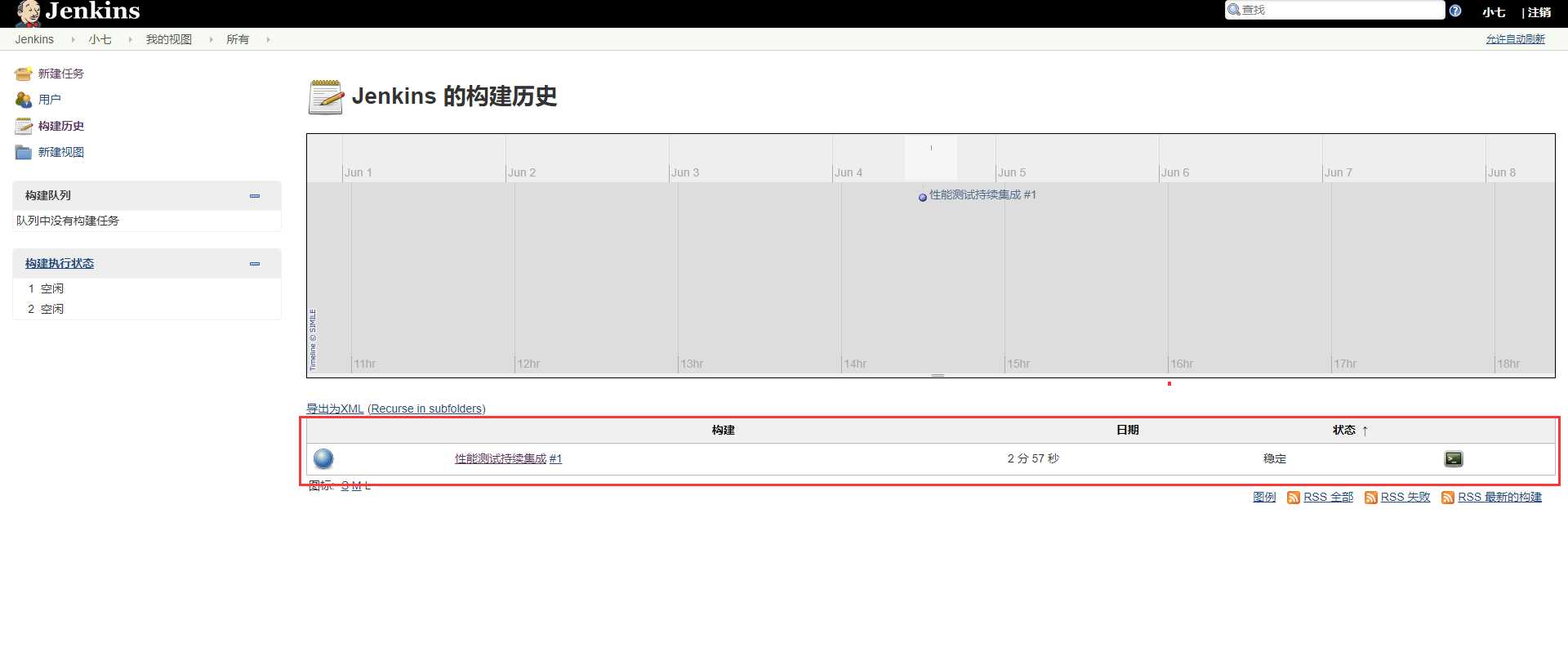
Task: Select icon size M
Action: click(x=356, y=485)
